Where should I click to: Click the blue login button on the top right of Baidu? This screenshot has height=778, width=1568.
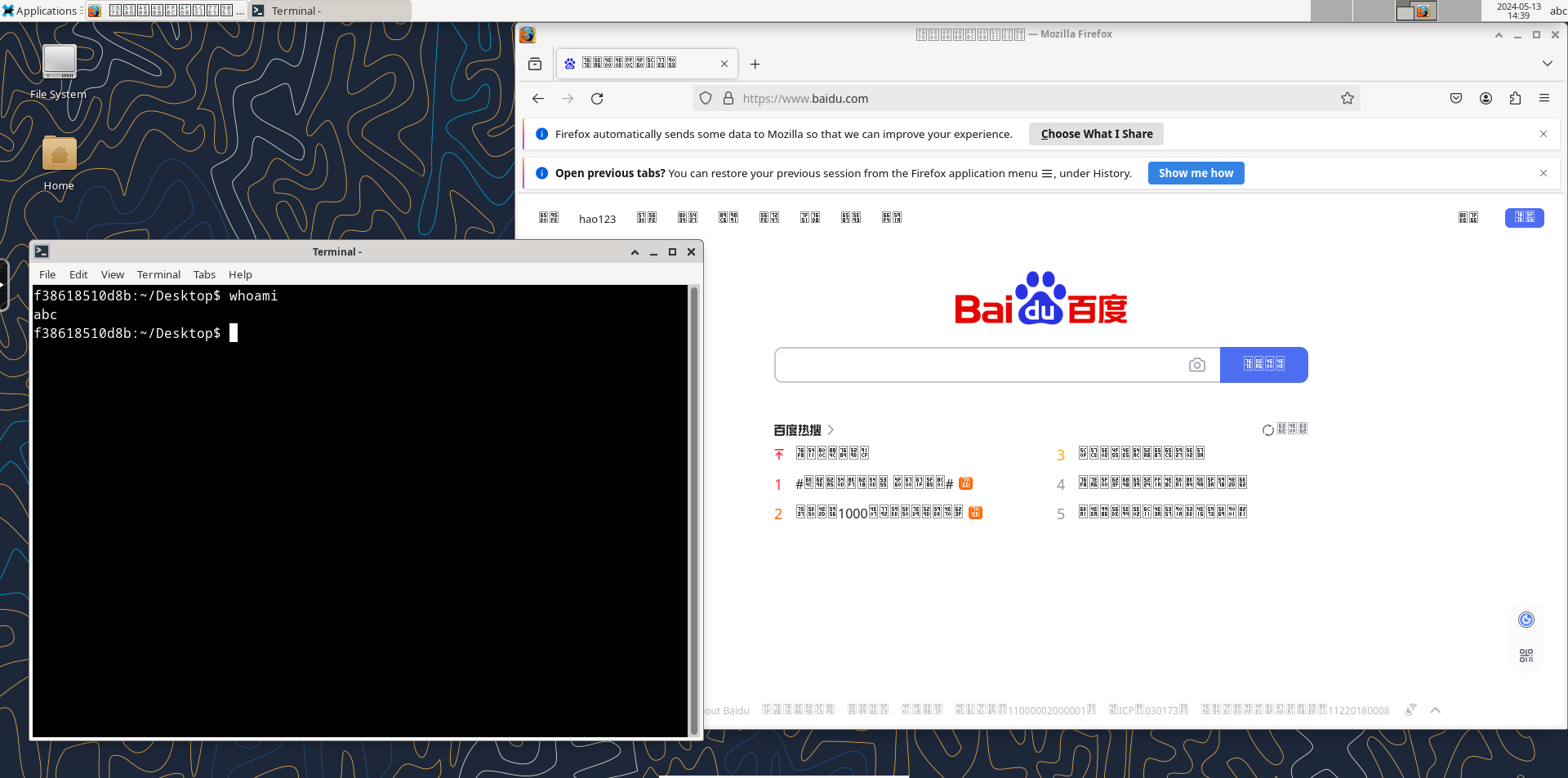point(1525,217)
